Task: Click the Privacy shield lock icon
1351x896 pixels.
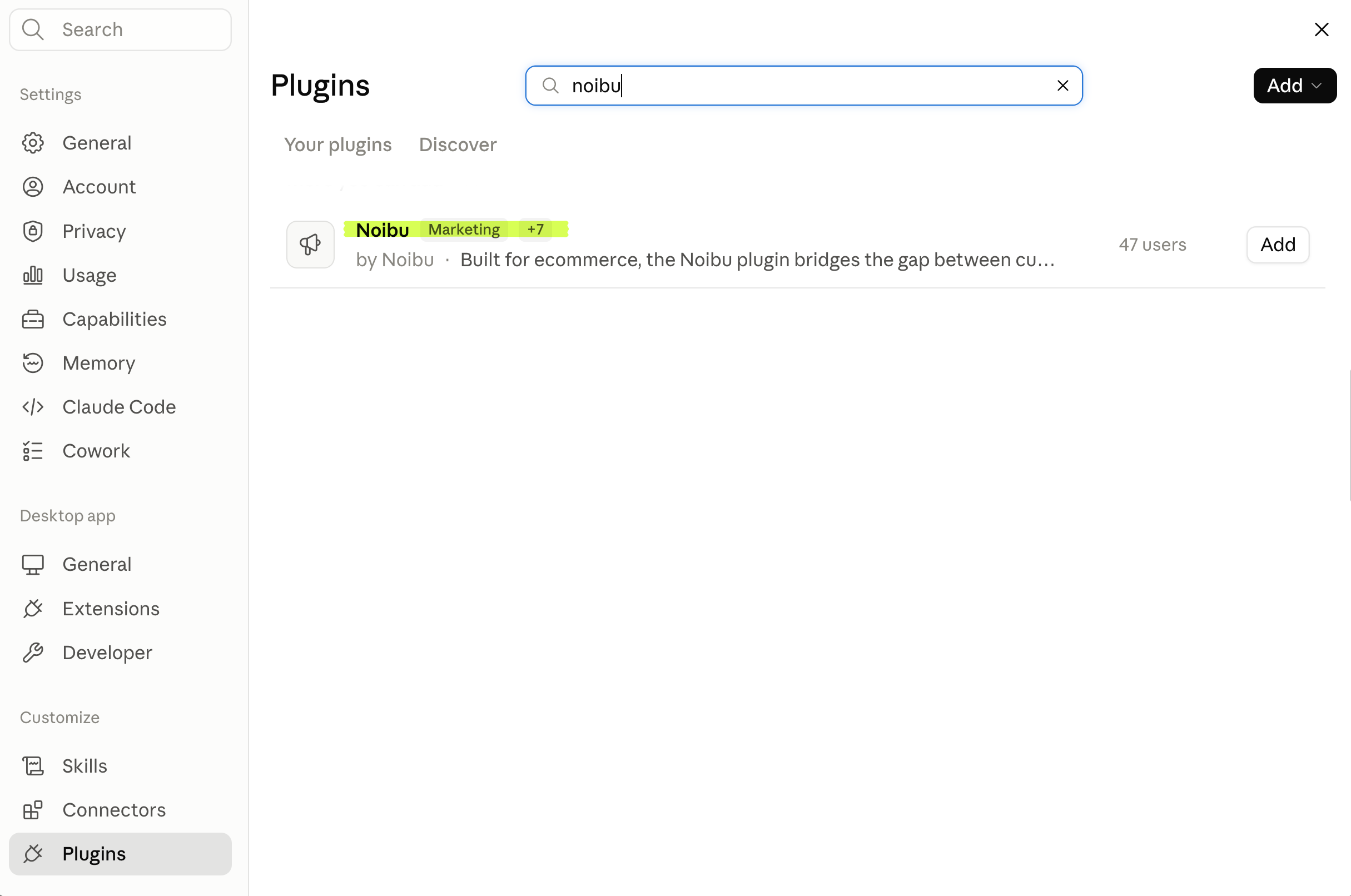Action: [x=33, y=231]
